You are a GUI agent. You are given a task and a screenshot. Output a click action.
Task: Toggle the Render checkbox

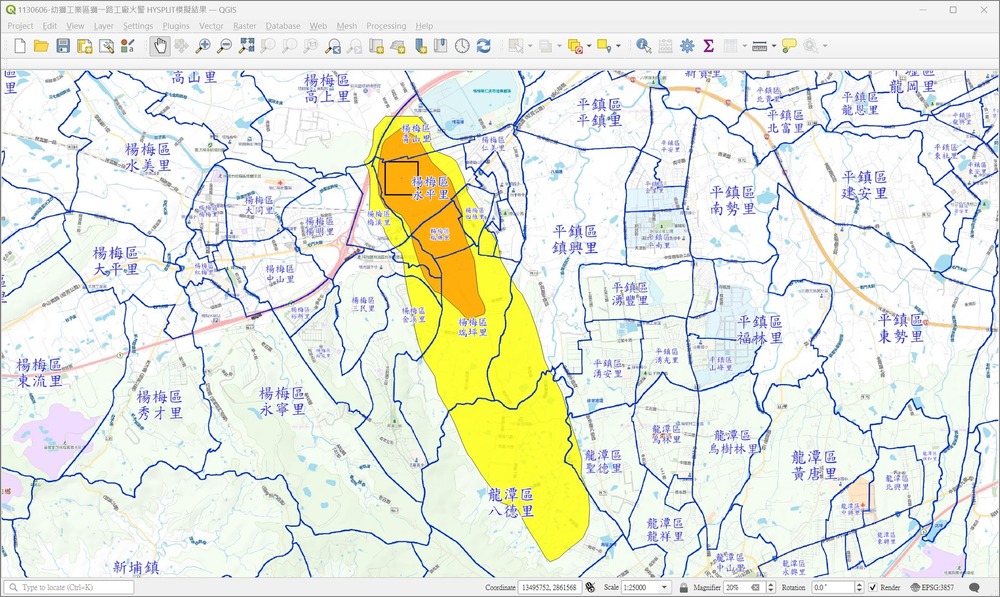pyautogui.click(x=873, y=587)
